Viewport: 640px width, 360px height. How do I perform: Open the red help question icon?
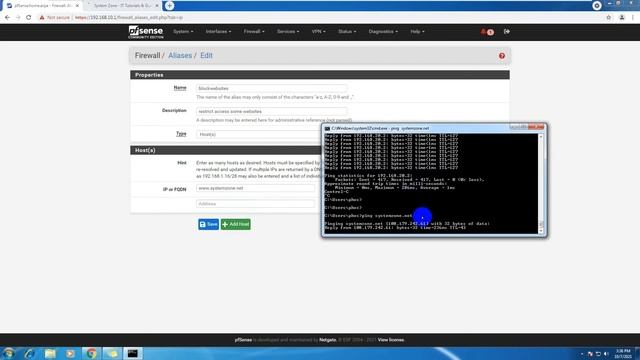502,56
